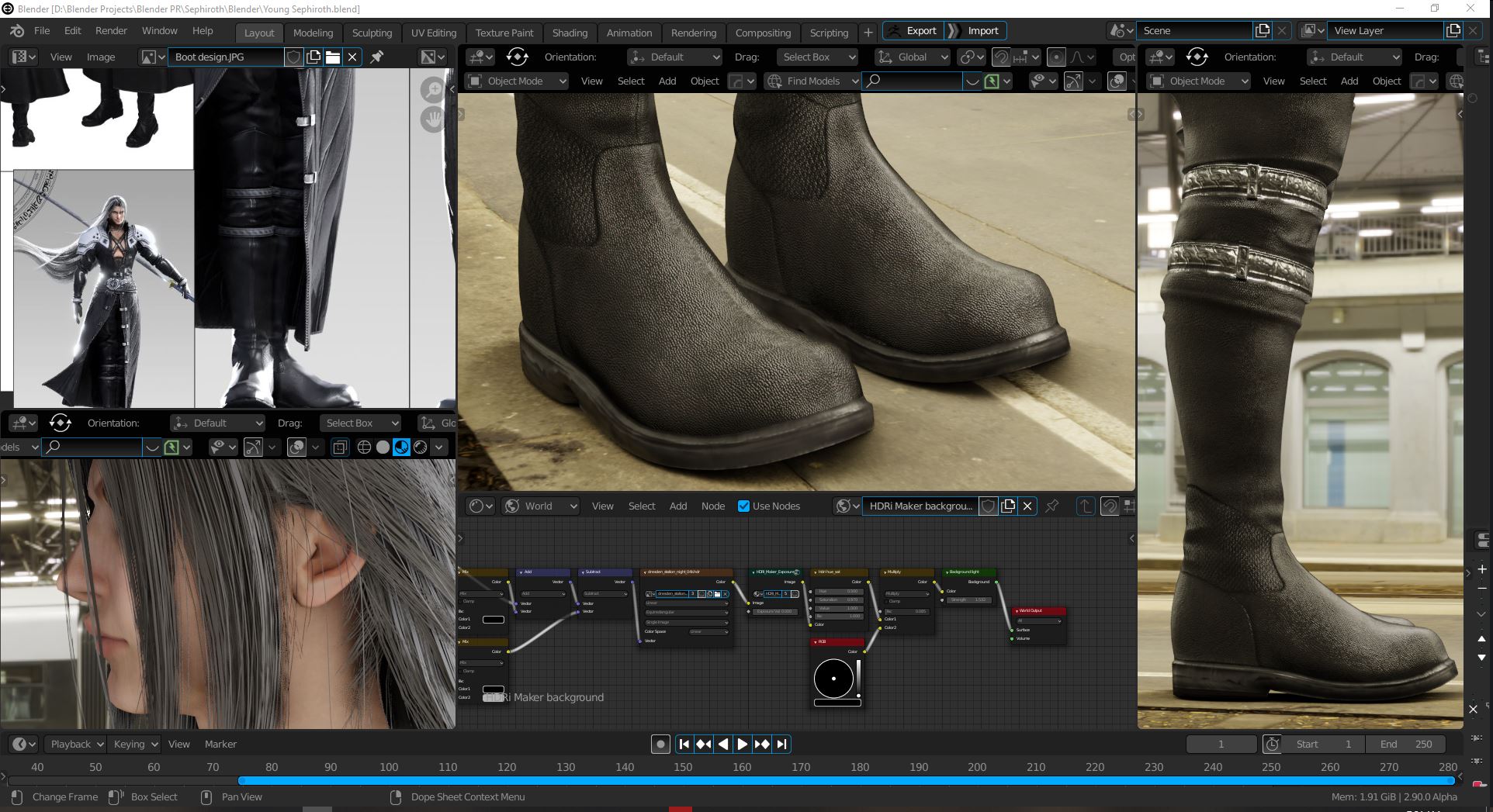Click parent node tree arrow icon
Image resolution: width=1493 pixels, height=812 pixels.
pos(1085,506)
